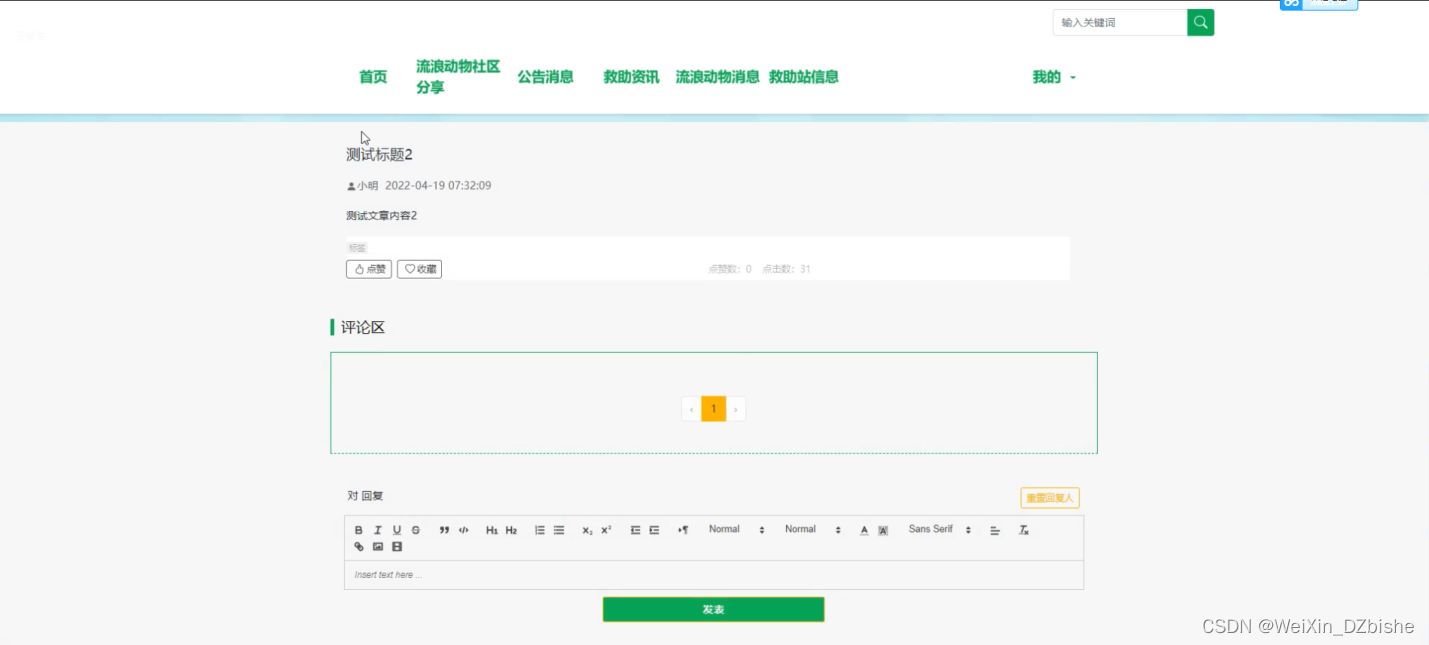The image size is (1429, 645).
Task: Open the Sans Serif font dropdown
Action: tap(940, 529)
